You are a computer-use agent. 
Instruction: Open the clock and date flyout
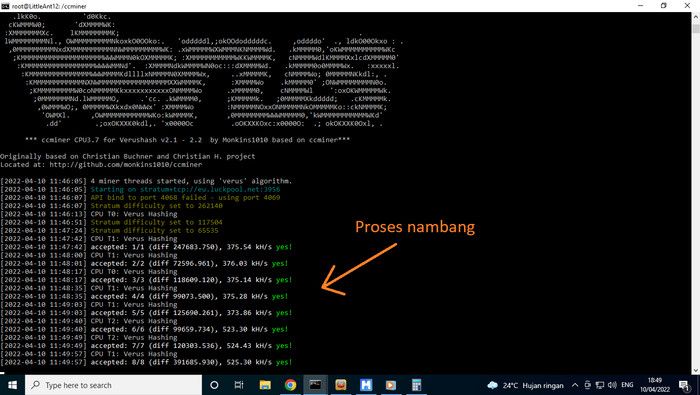pyautogui.click(x=655, y=385)
